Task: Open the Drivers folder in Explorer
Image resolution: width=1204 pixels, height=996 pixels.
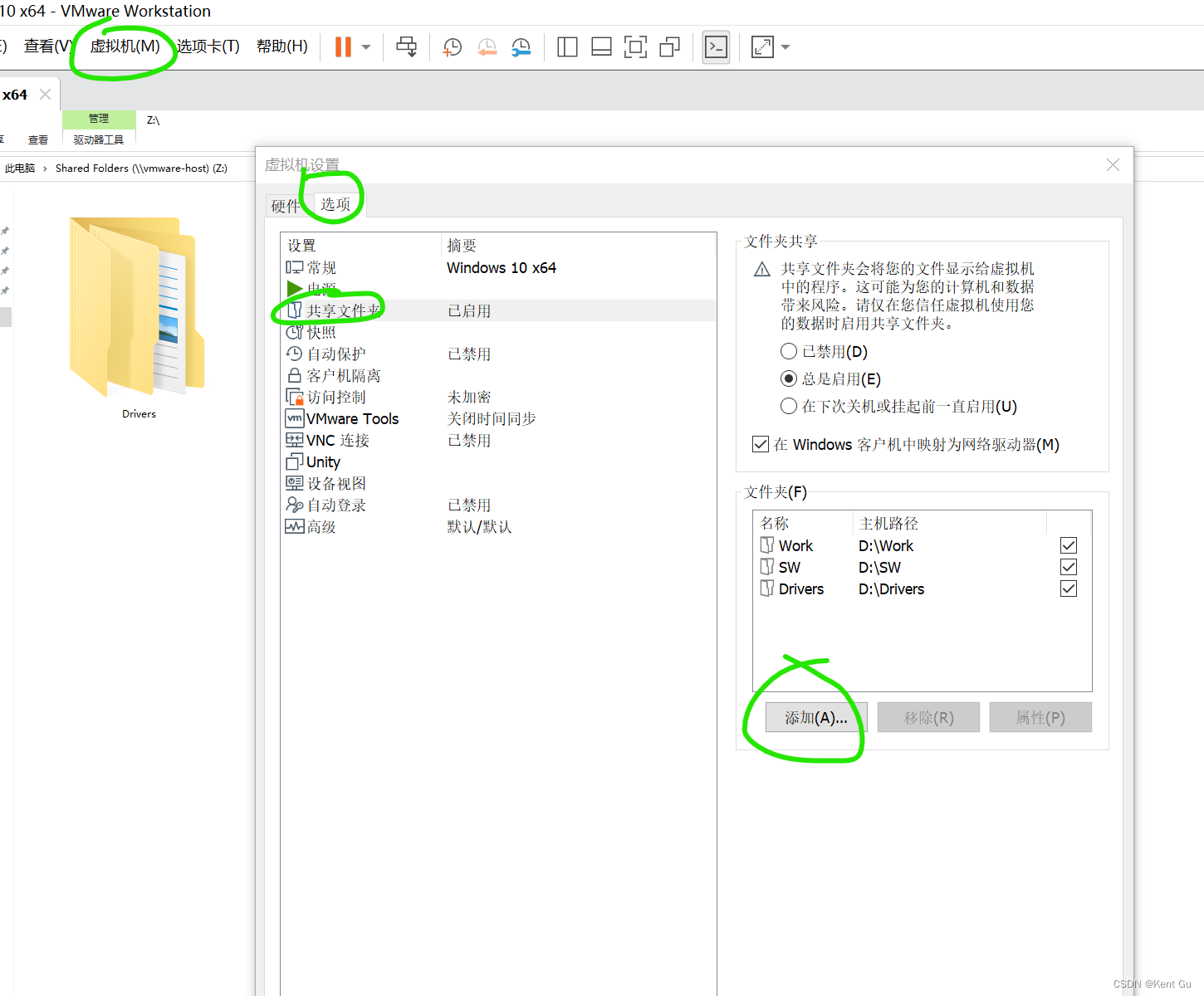Action: point(139,320)
